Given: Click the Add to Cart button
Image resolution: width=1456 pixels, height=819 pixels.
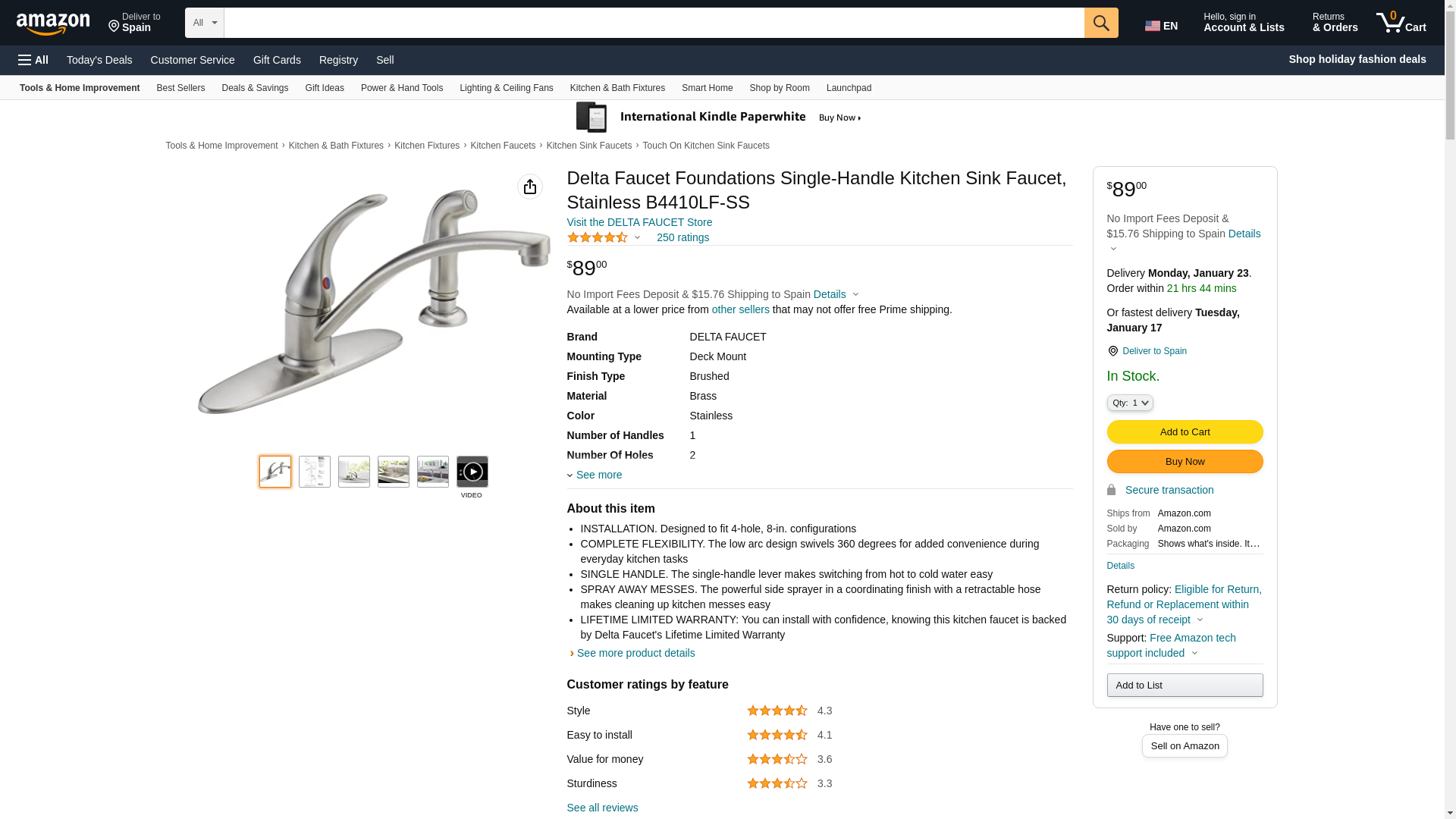Looking at the screenshot, I should [1184, 432].
